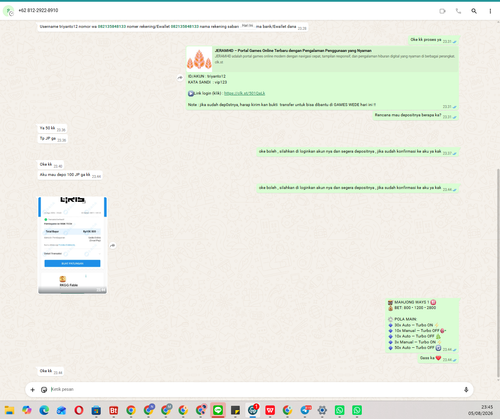Image resolution: width=500 pixels, height=419 pixels.
Task: Open the Outlook mail taskbar icon
Action: (61, 410)
